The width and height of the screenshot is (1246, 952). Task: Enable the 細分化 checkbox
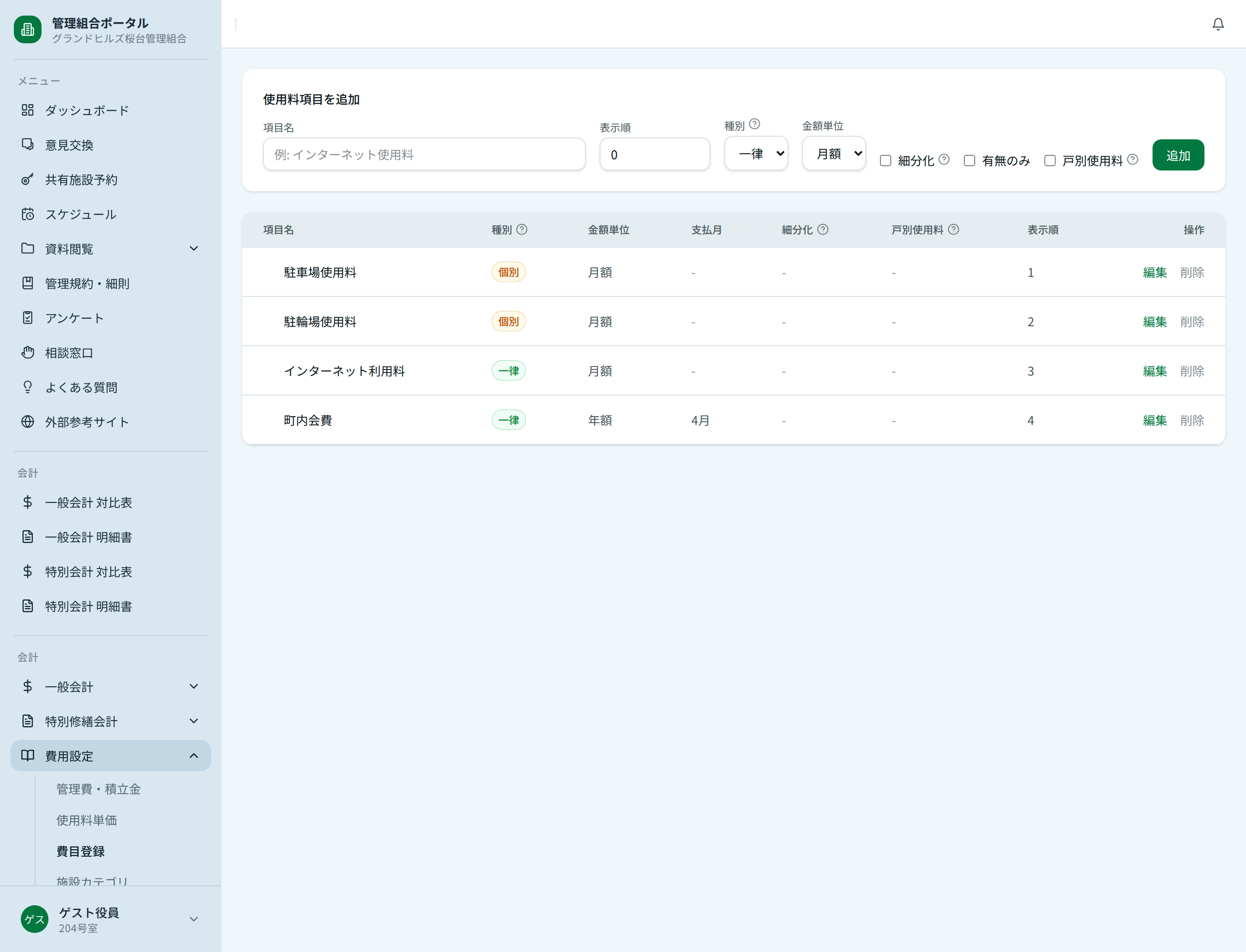886,161
